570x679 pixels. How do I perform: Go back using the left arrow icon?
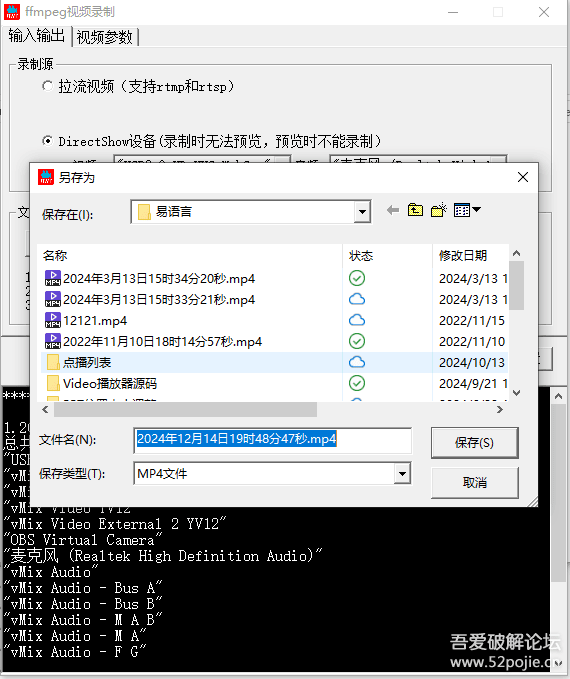(x=393, y=210)
